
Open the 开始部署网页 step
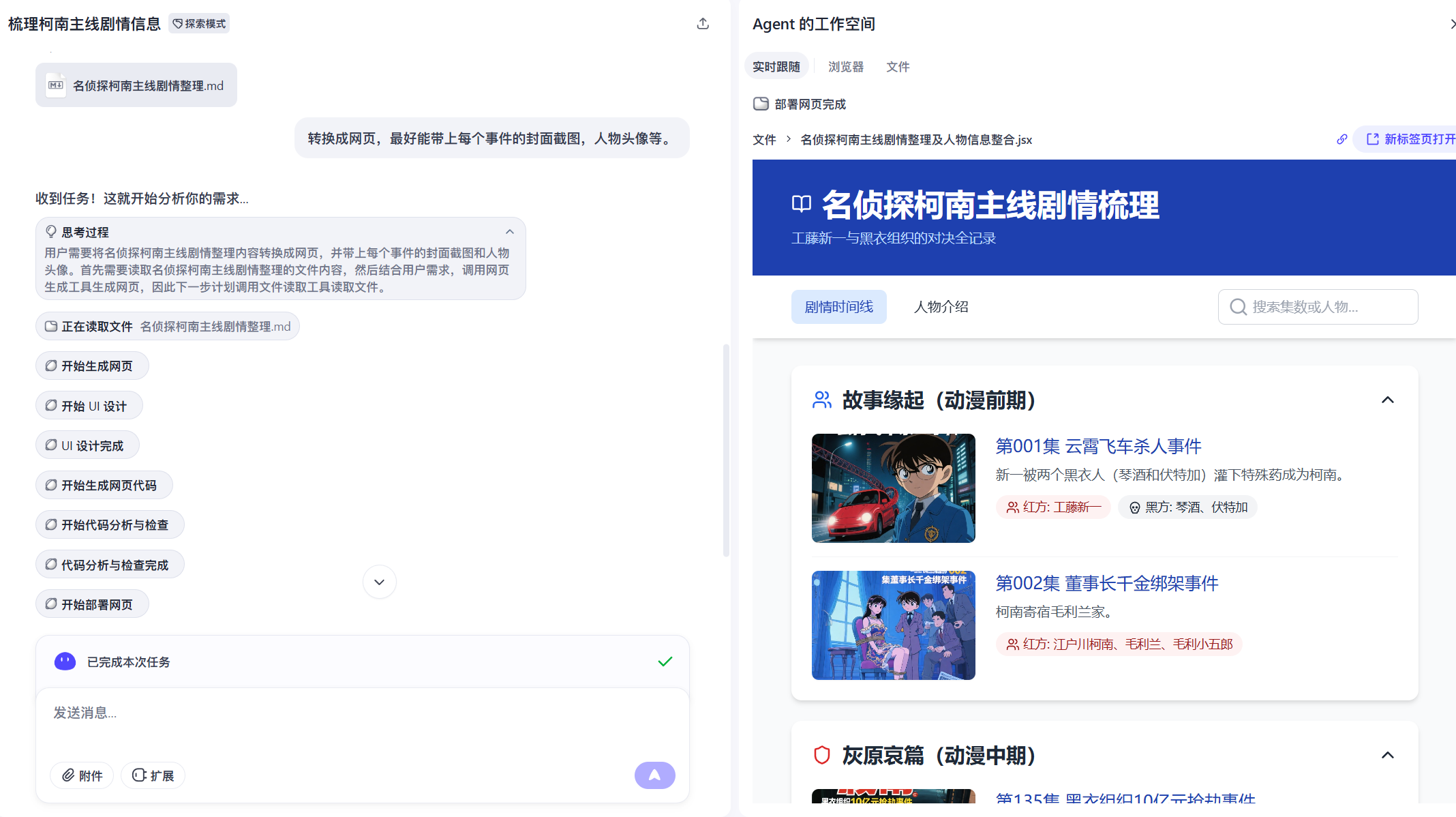92,604
